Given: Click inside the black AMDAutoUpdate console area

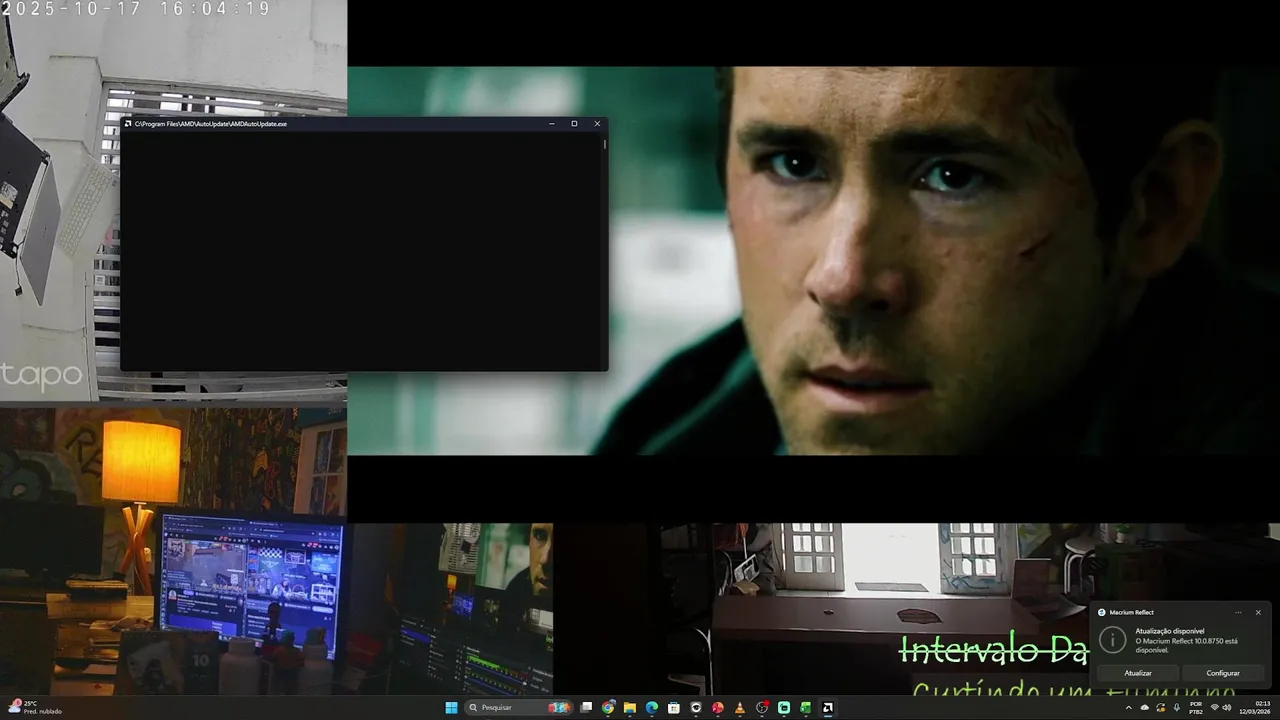Looking at the screenshot, I should [x=361, y=251].
